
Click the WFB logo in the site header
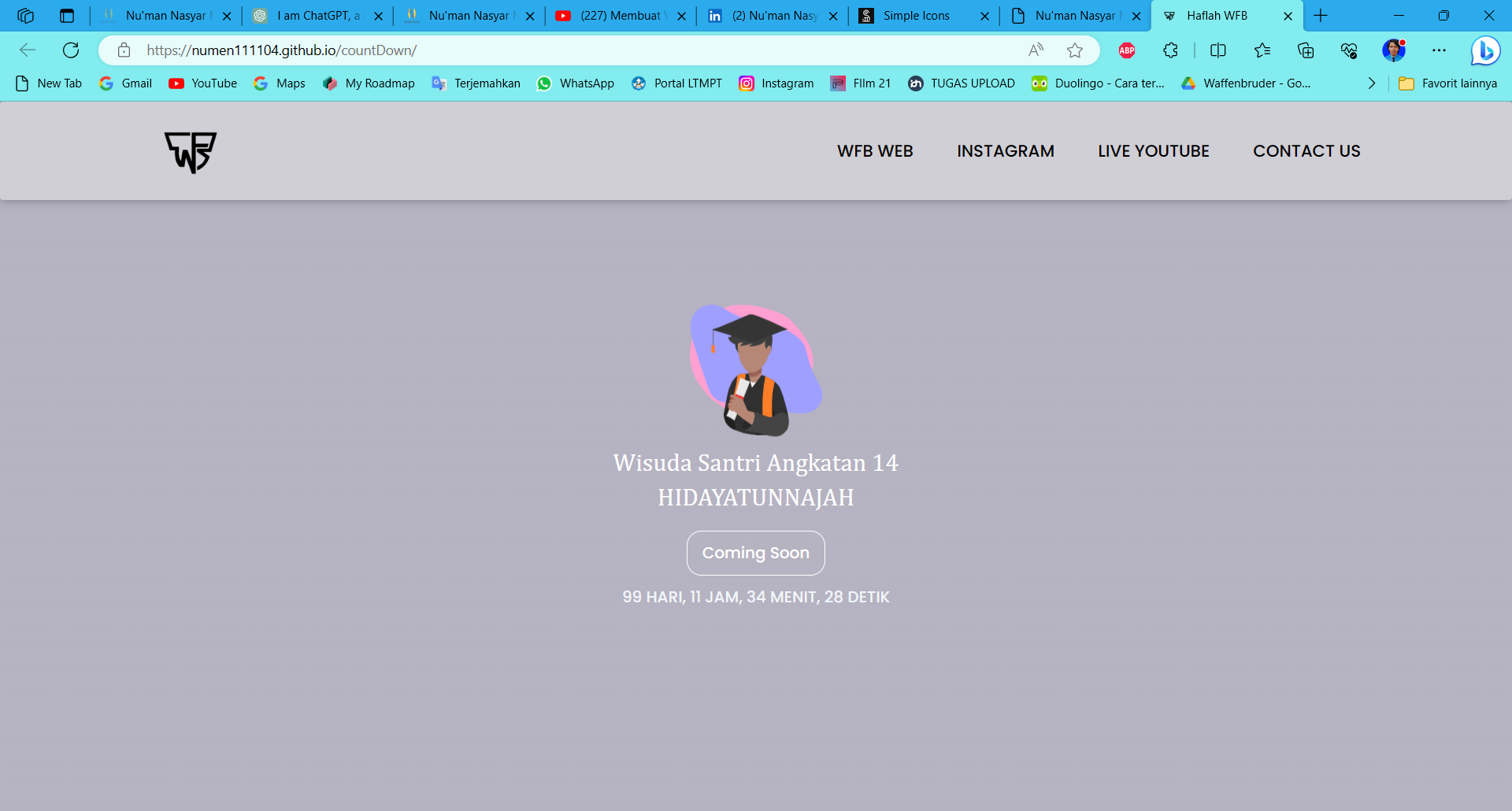click(x=191, y=152)
